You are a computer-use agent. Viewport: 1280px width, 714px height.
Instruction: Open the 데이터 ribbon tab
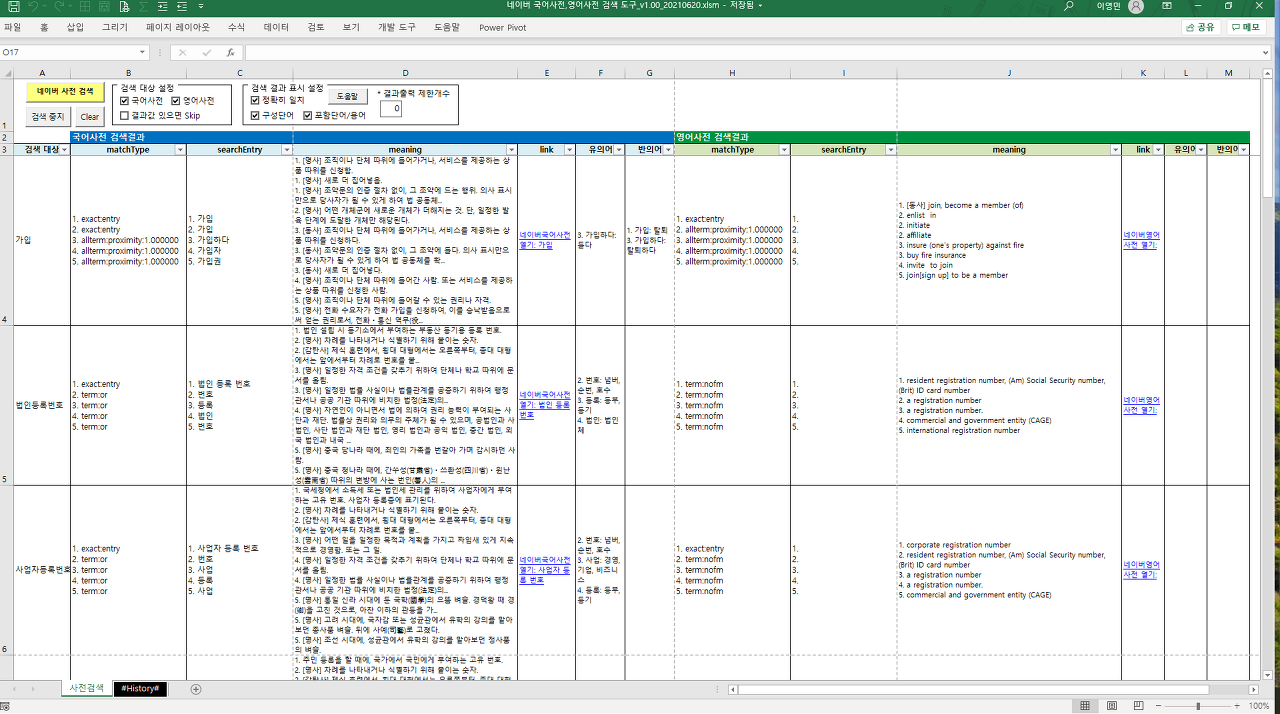(276, 27)
